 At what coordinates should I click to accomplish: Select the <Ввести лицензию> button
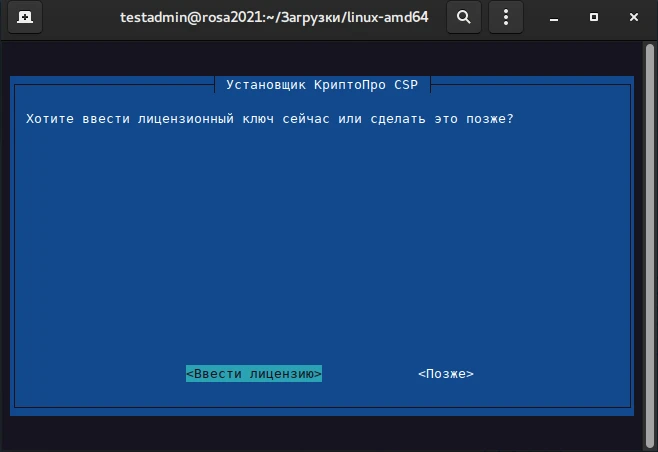pyautogui.click(x=254, y=374)
